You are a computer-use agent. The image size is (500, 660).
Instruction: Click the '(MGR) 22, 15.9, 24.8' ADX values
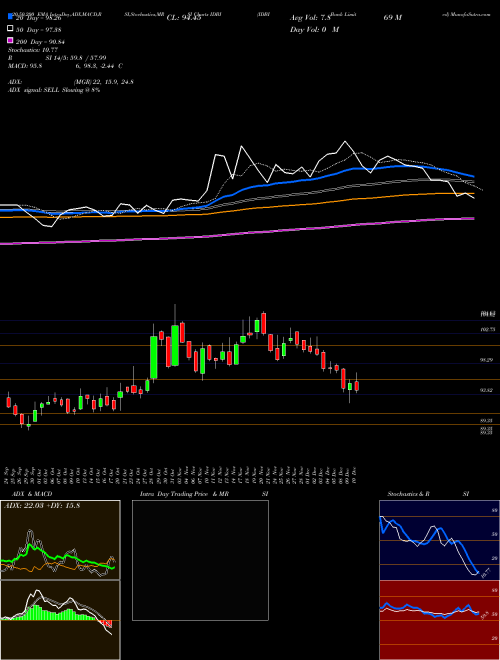(103, 82)
